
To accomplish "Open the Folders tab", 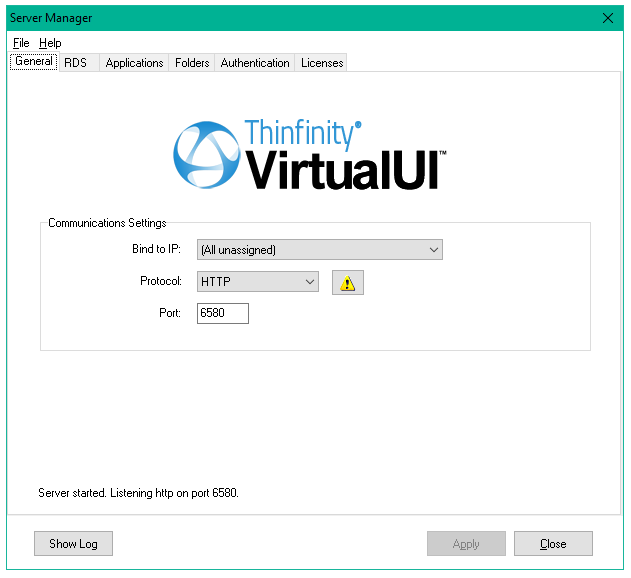I will pyautogui.click(x=192, y=63).
